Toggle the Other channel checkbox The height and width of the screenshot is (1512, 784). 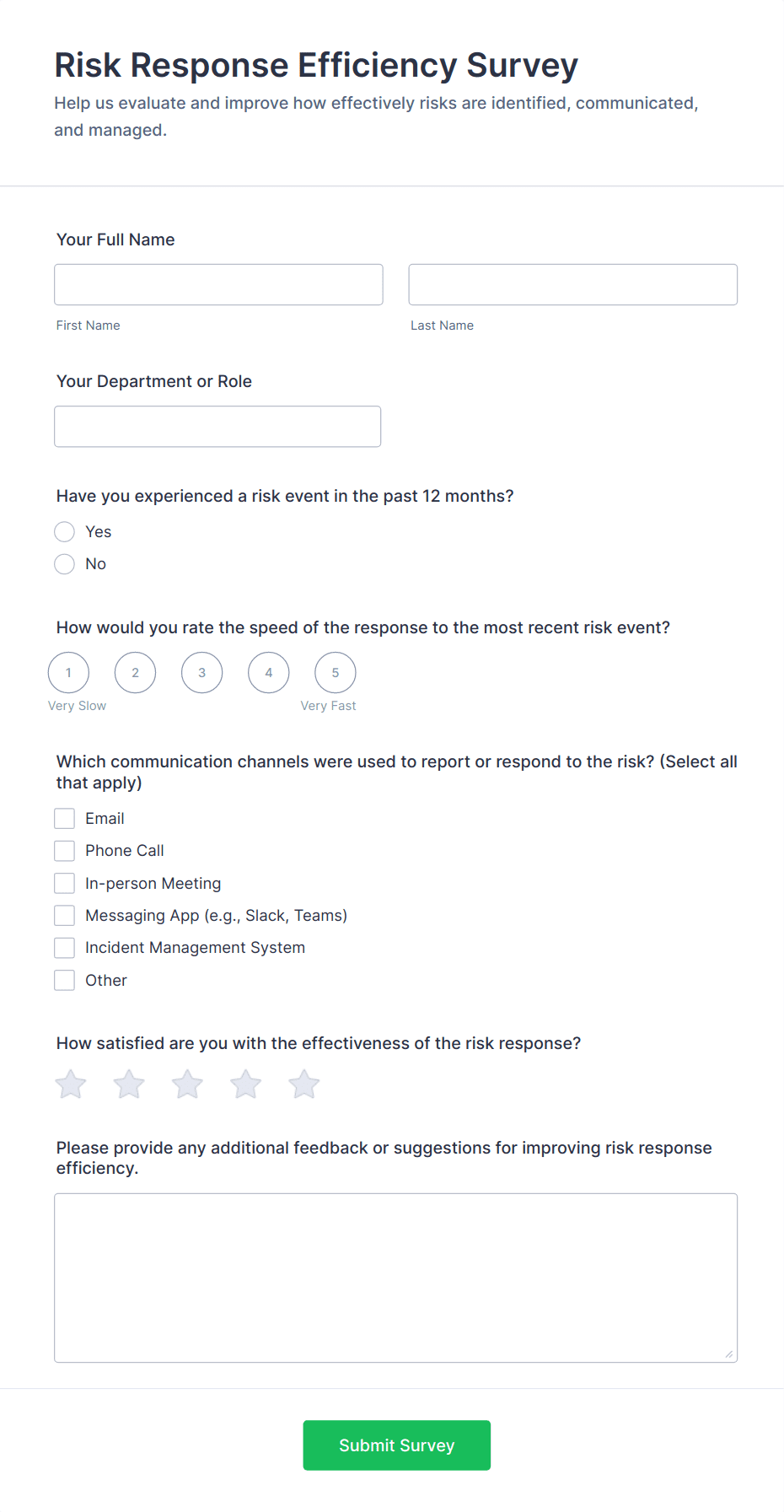pos(64,980)
